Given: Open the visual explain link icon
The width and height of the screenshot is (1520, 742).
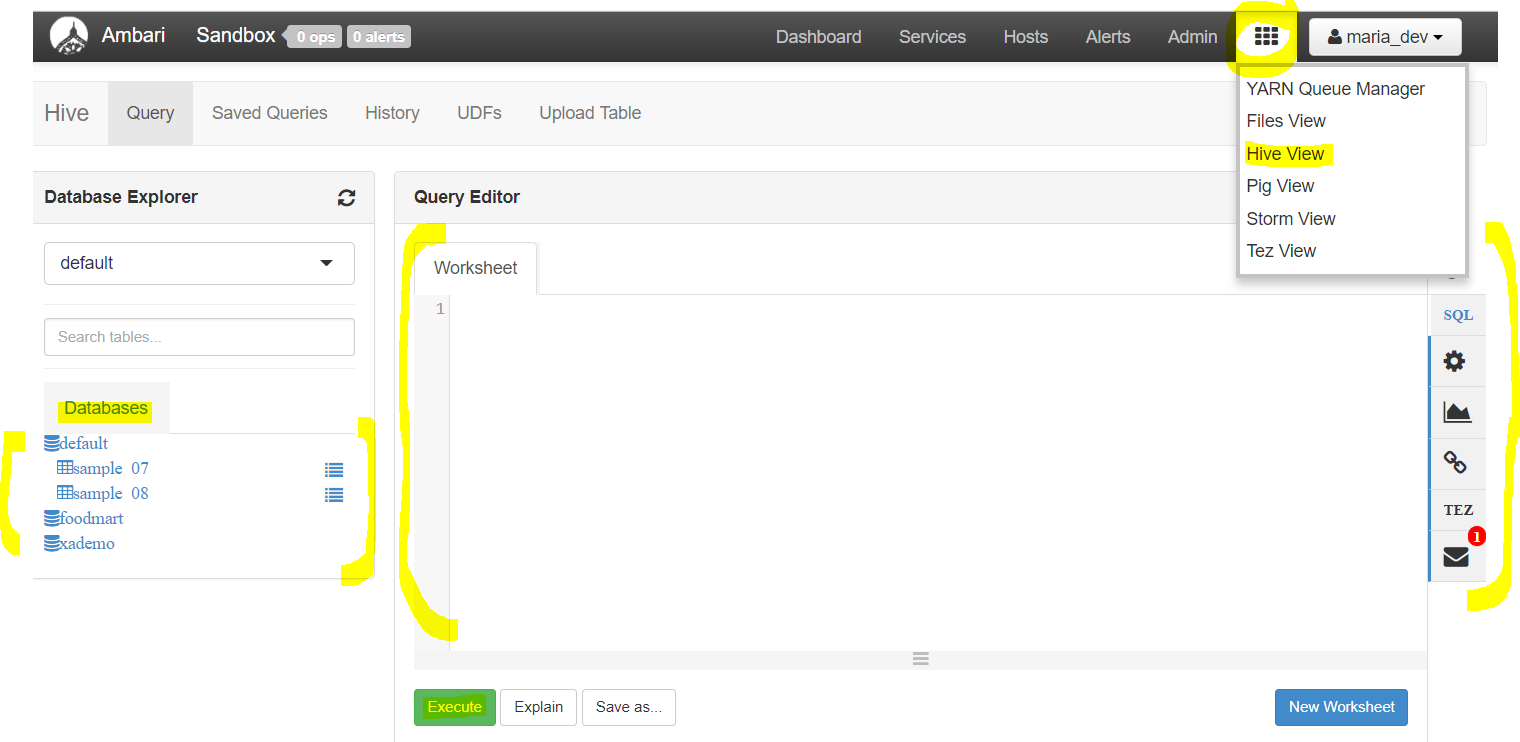Looking at the screenshot, I should click(x=1455, y=463).
